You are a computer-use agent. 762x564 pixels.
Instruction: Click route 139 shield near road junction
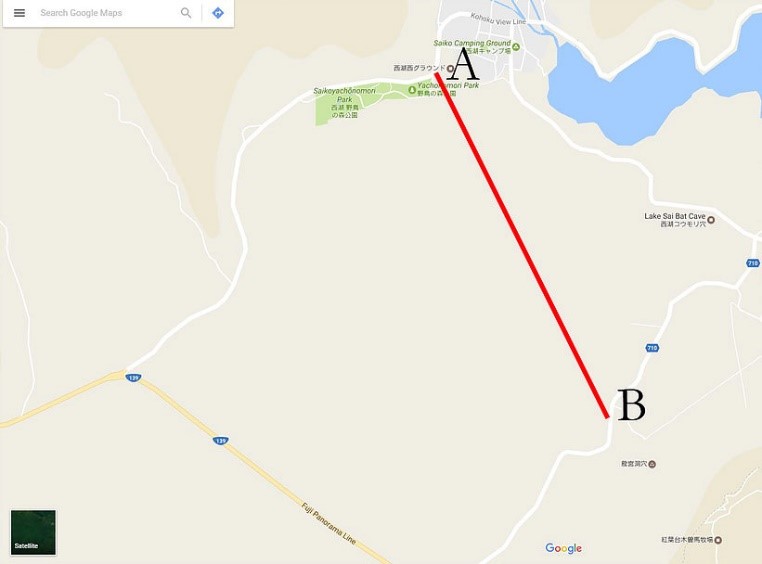pos(133,377)
